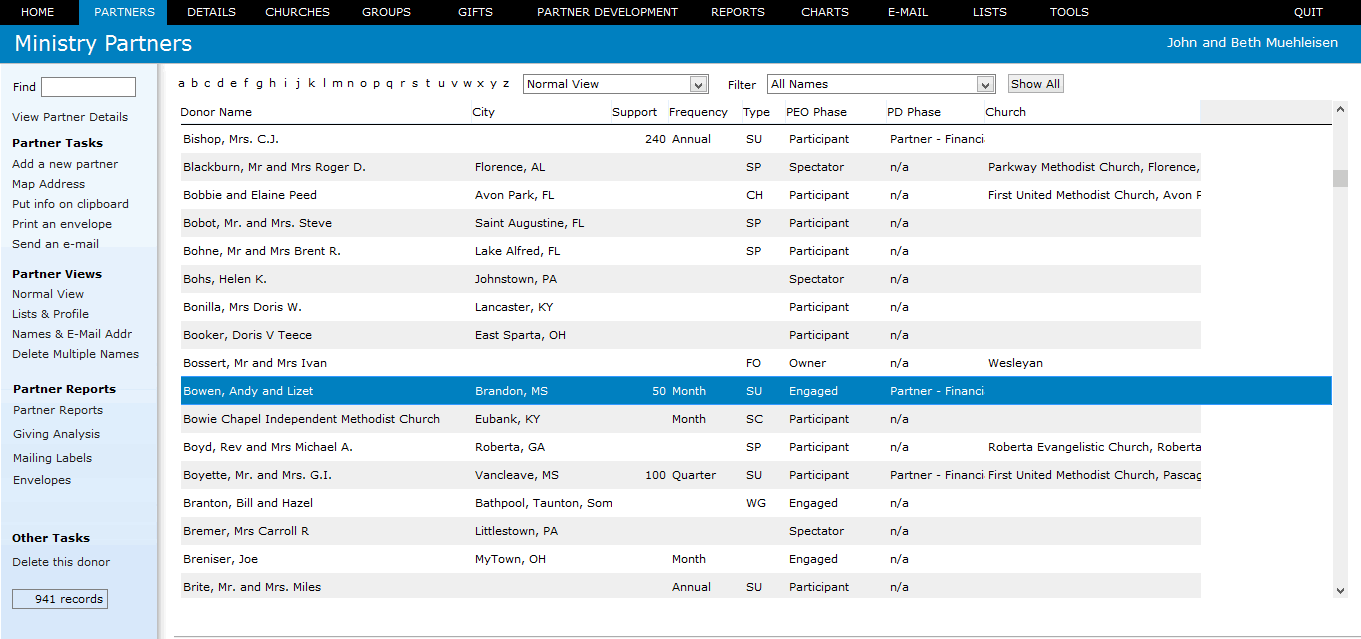Image resolution: width=1361 pixels, height=639 pixels.
Task: Select Boyette, Mr. and Mrs. G.I.
Action: click(690, 475)
